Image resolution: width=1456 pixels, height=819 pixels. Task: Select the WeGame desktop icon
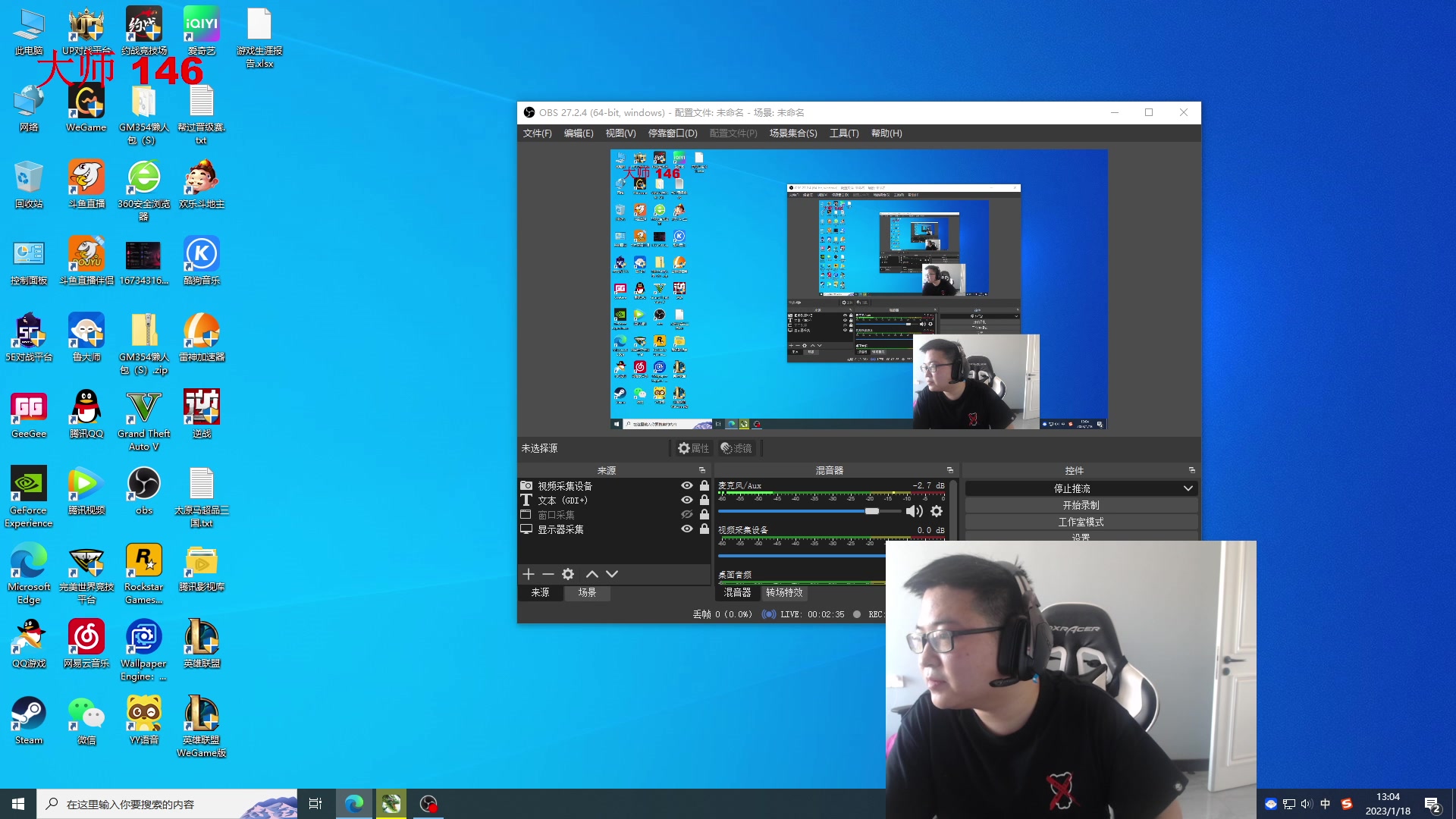(x=86, y=107)
